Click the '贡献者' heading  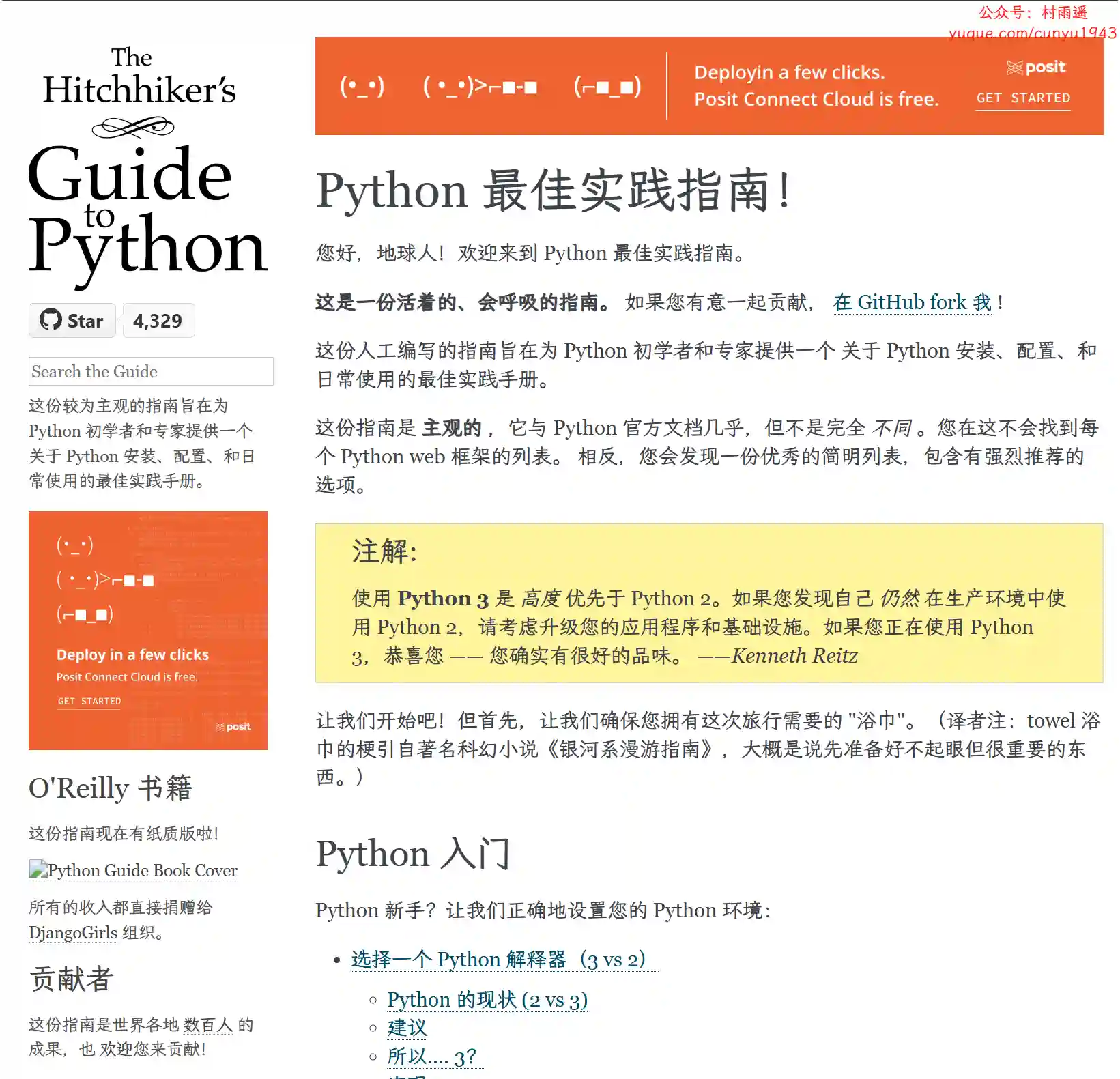point(71,979)
